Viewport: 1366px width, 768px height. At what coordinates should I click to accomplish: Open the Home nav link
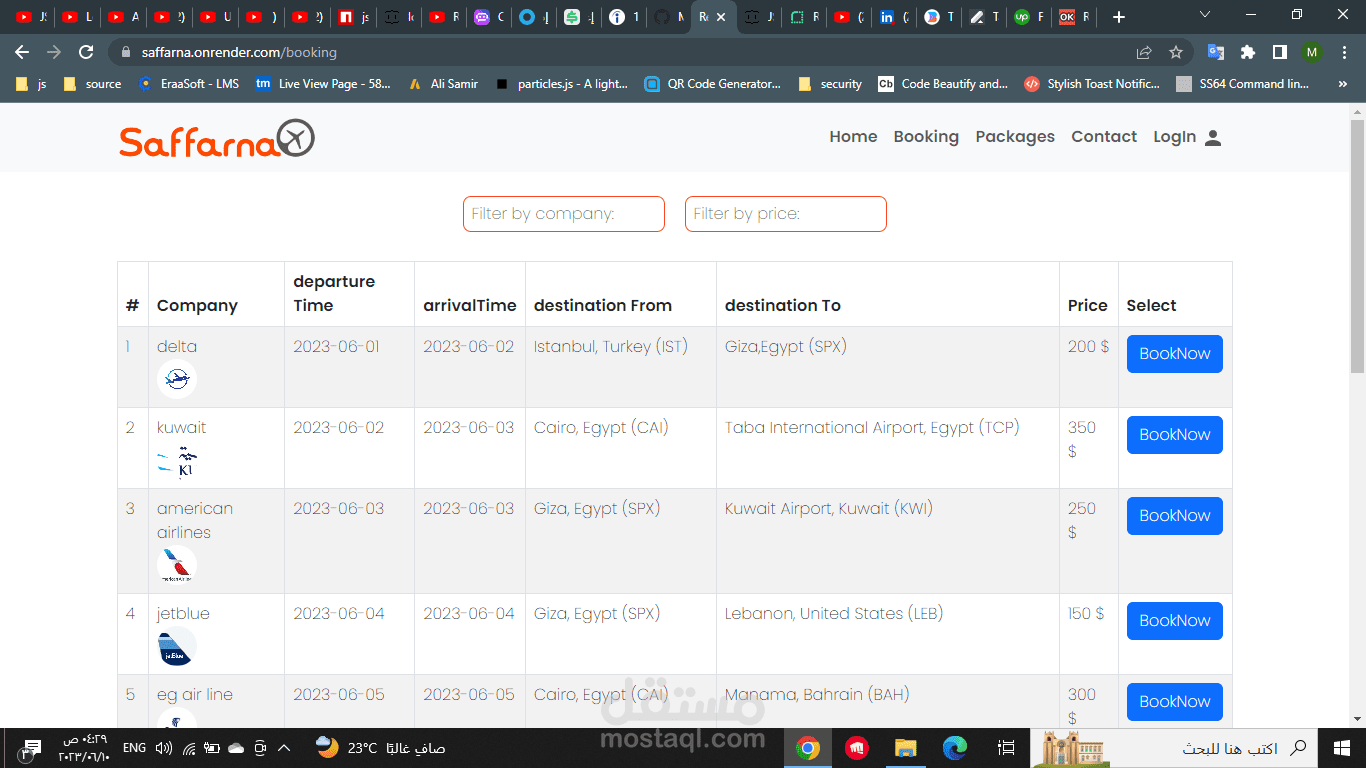tap(853, 137)
